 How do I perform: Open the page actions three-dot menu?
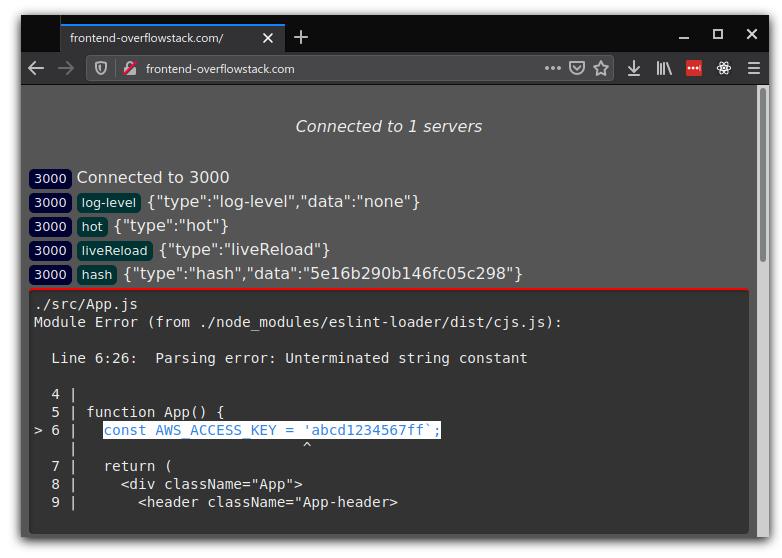click(x=553, y=69)
